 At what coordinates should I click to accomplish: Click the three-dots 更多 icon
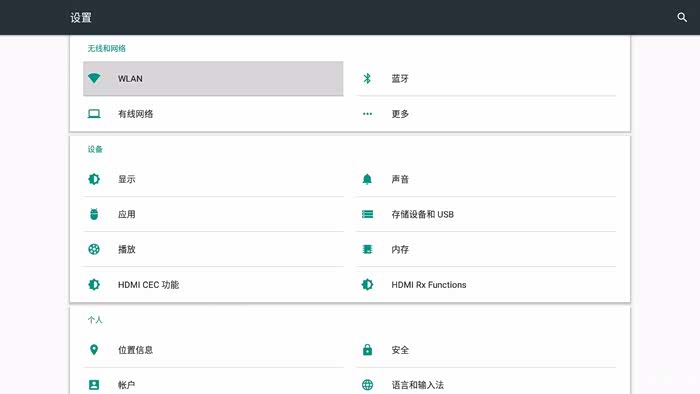367,114
